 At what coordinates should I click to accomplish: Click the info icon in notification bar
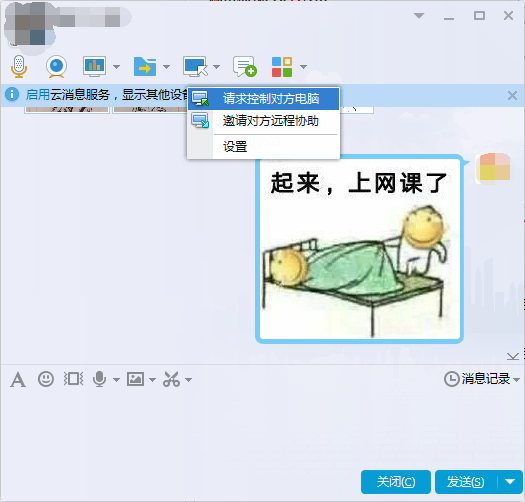point(12,94)
